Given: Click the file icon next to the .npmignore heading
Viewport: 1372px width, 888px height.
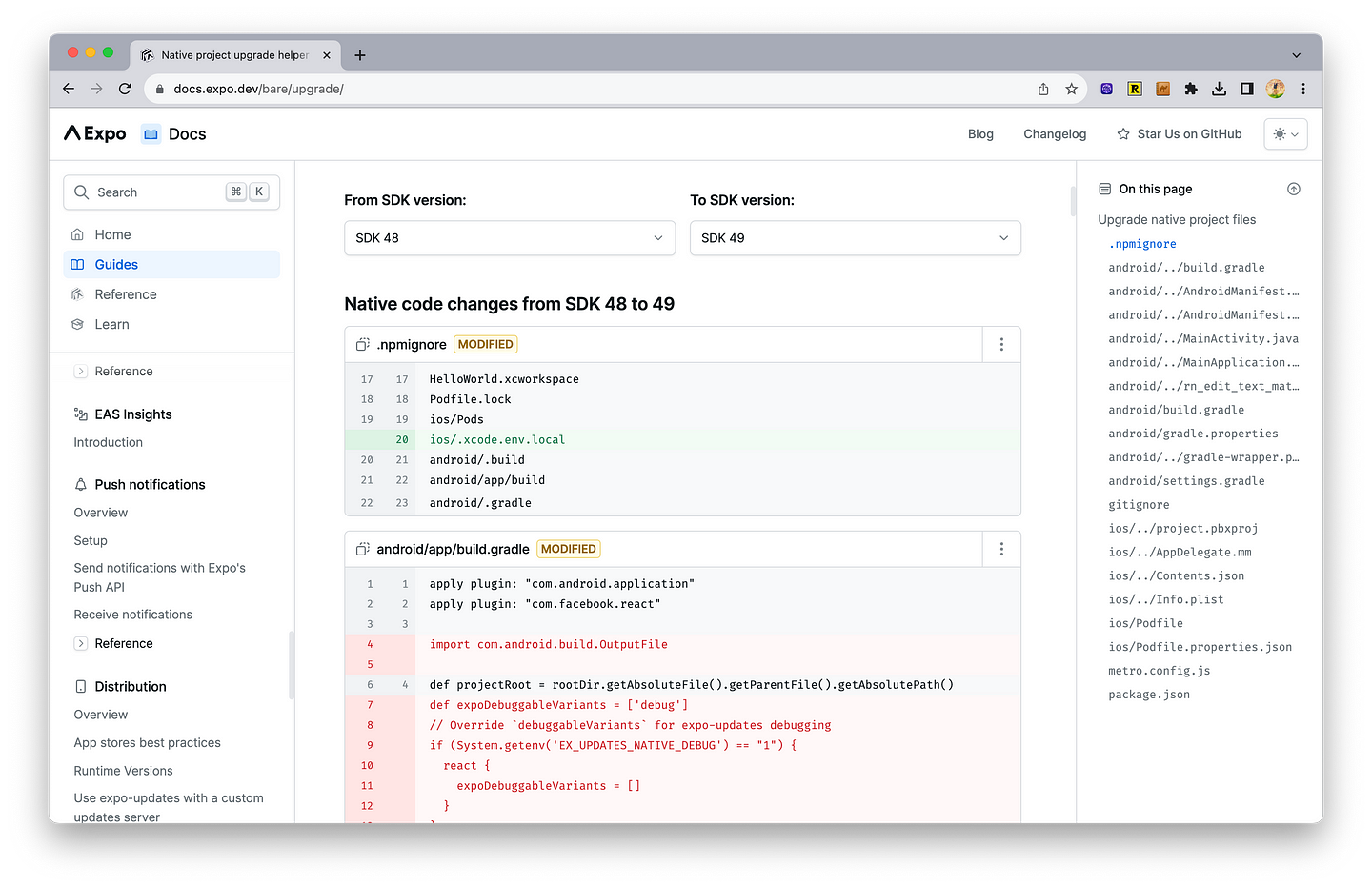Looking at the screenshot, I should tap(361, 344).
